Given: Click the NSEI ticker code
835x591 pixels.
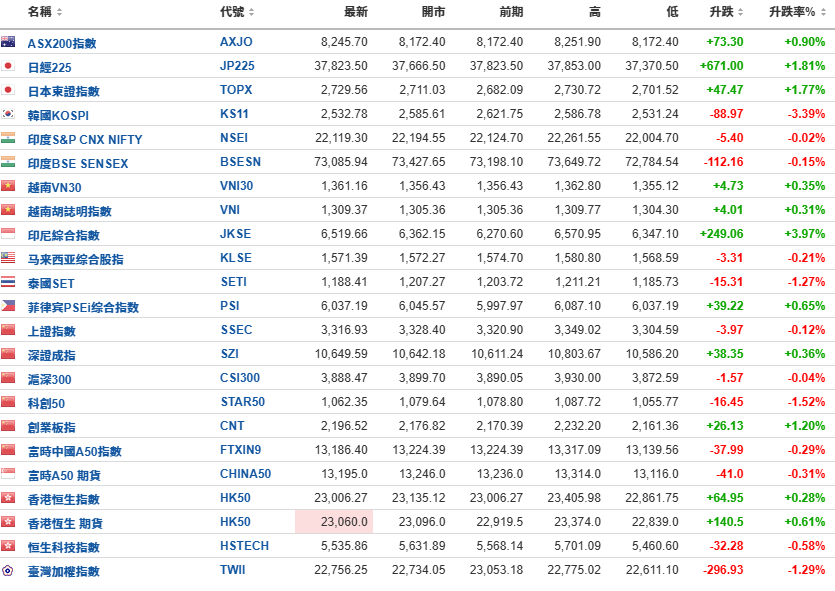Looking at the screenshot, I should coord(234,137).
